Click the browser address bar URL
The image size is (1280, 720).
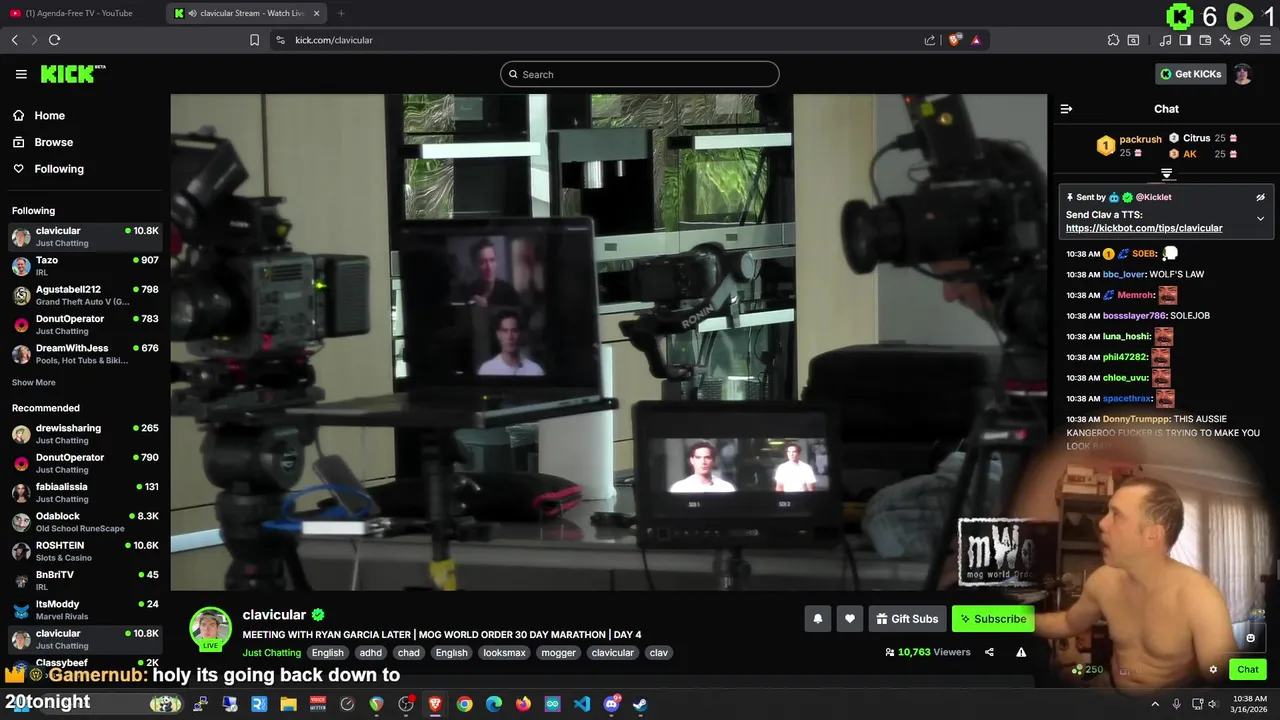click(333, 40)
